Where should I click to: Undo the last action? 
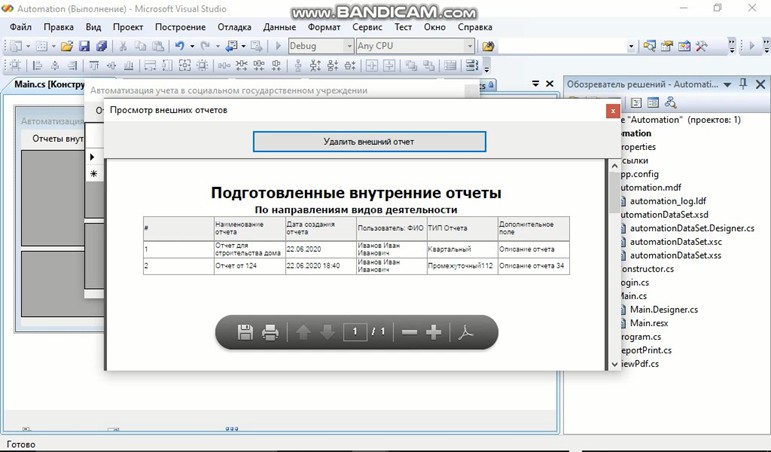click(179, 46)
